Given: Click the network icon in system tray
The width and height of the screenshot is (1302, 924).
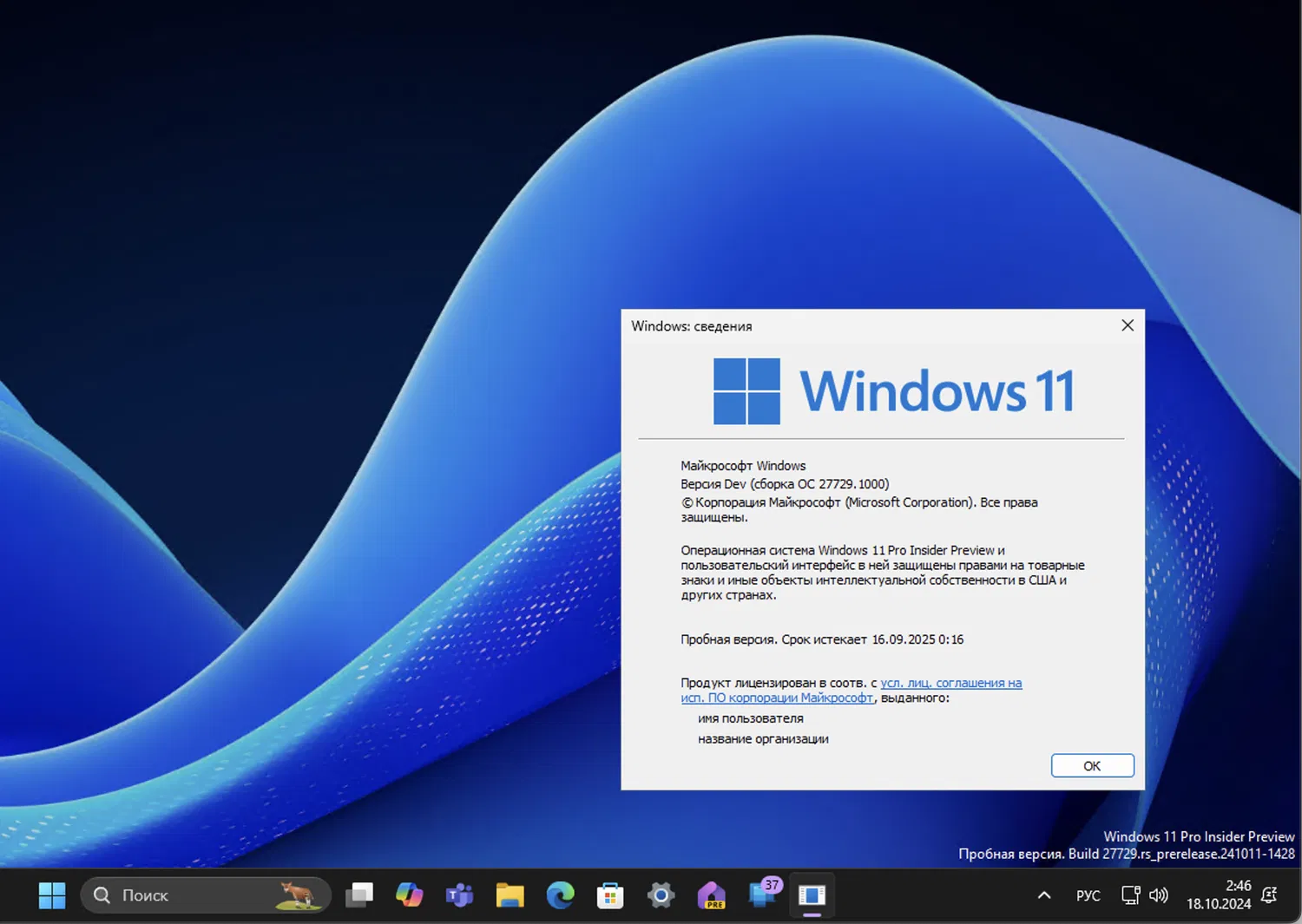Looking at the screenshot, I should pos(1129,895).
